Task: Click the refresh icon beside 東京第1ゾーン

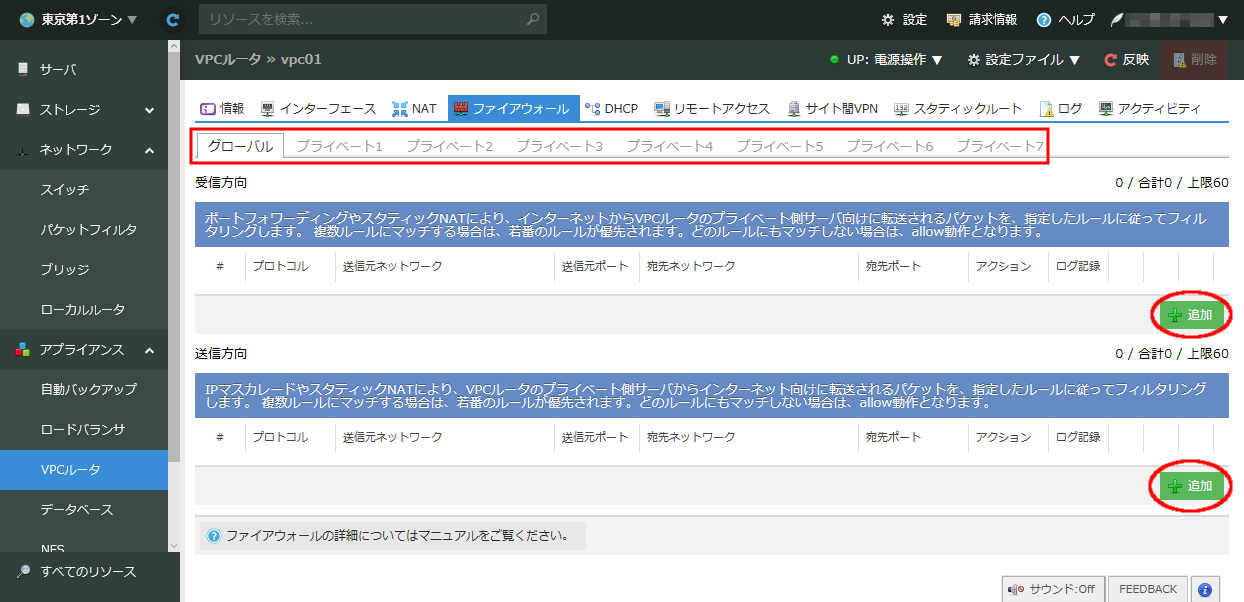Action: tap(171, 18)
